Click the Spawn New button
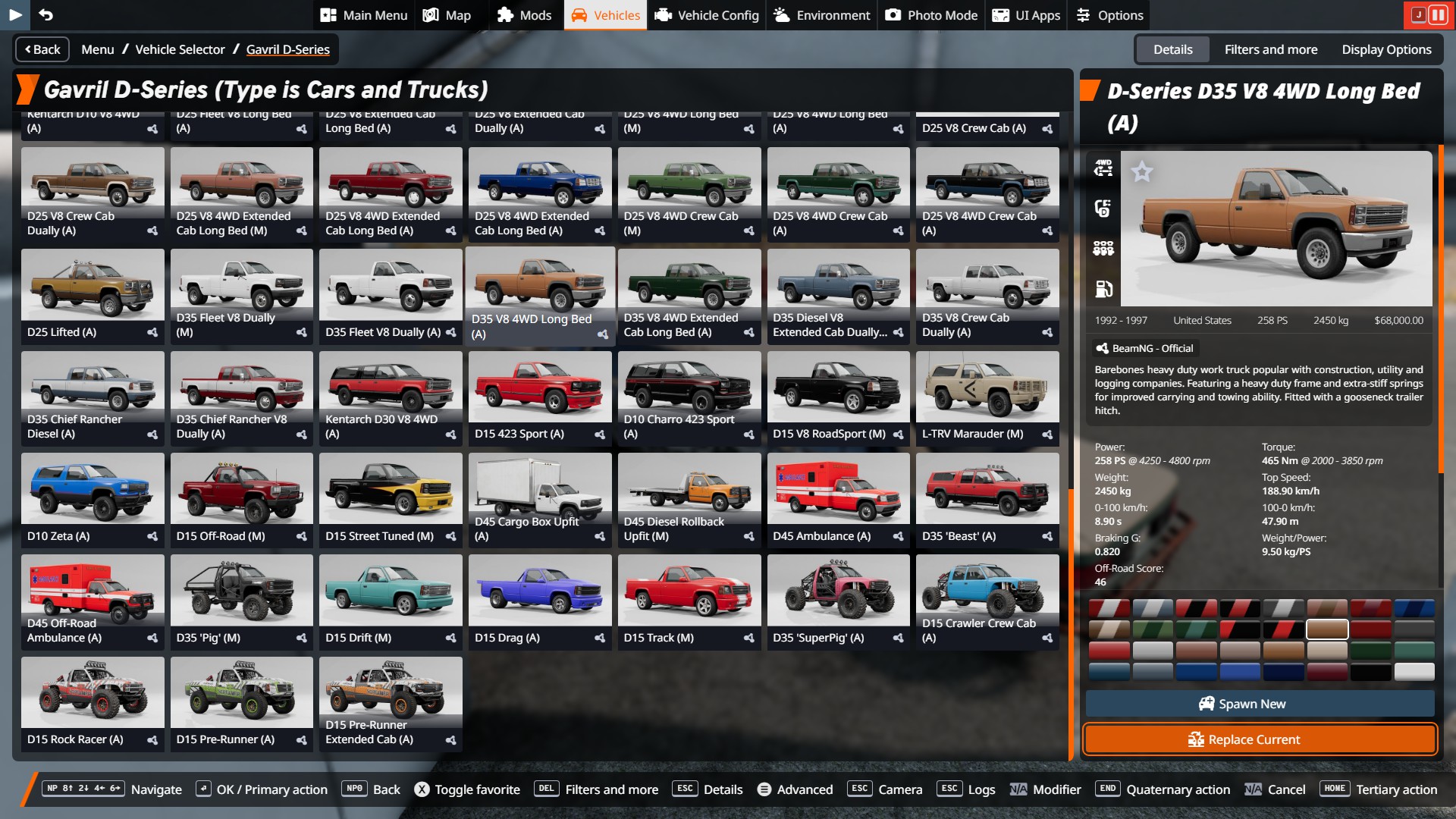 (x=1260, y=704)
